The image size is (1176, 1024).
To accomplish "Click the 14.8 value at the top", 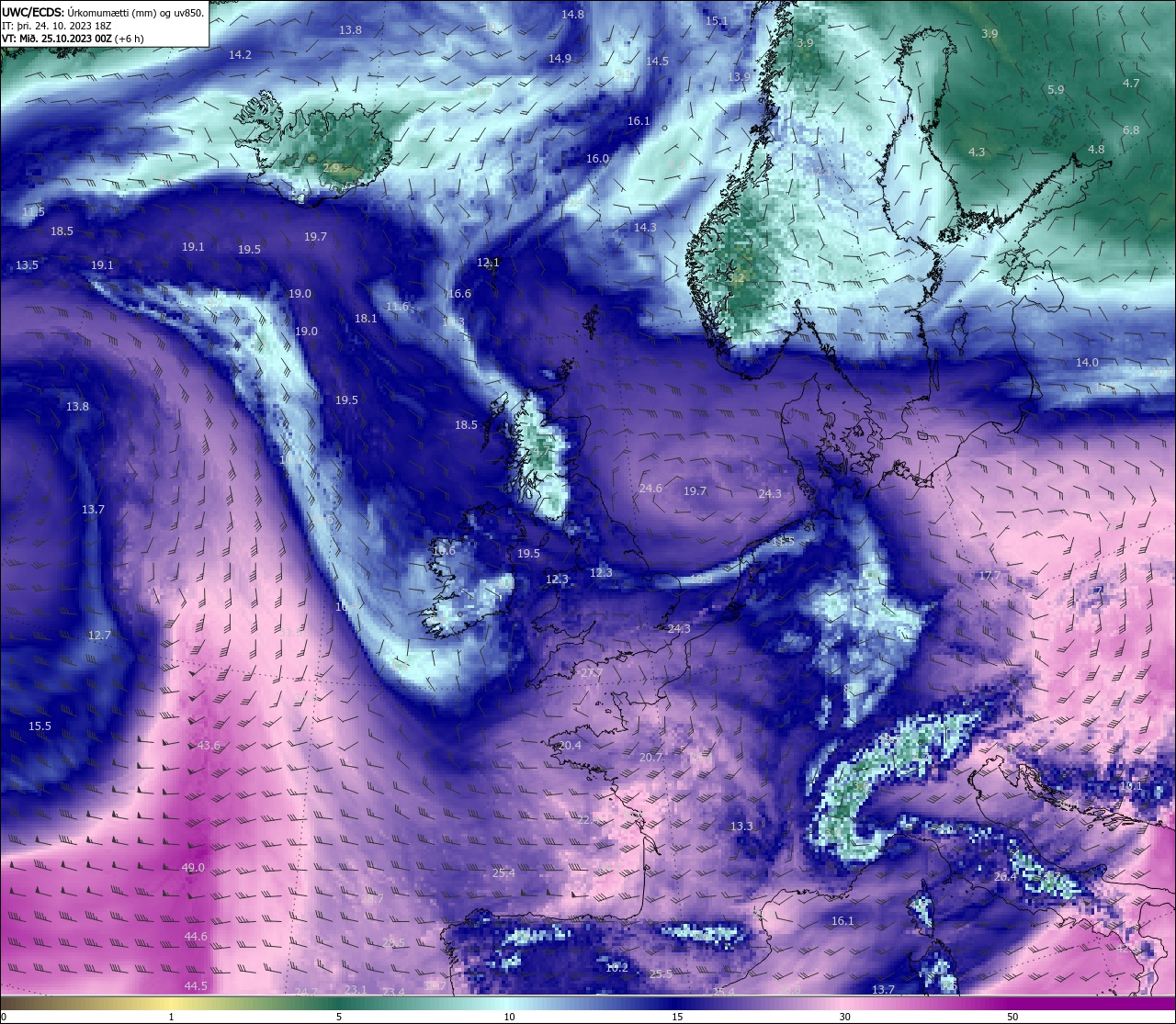I will (572, 15).
